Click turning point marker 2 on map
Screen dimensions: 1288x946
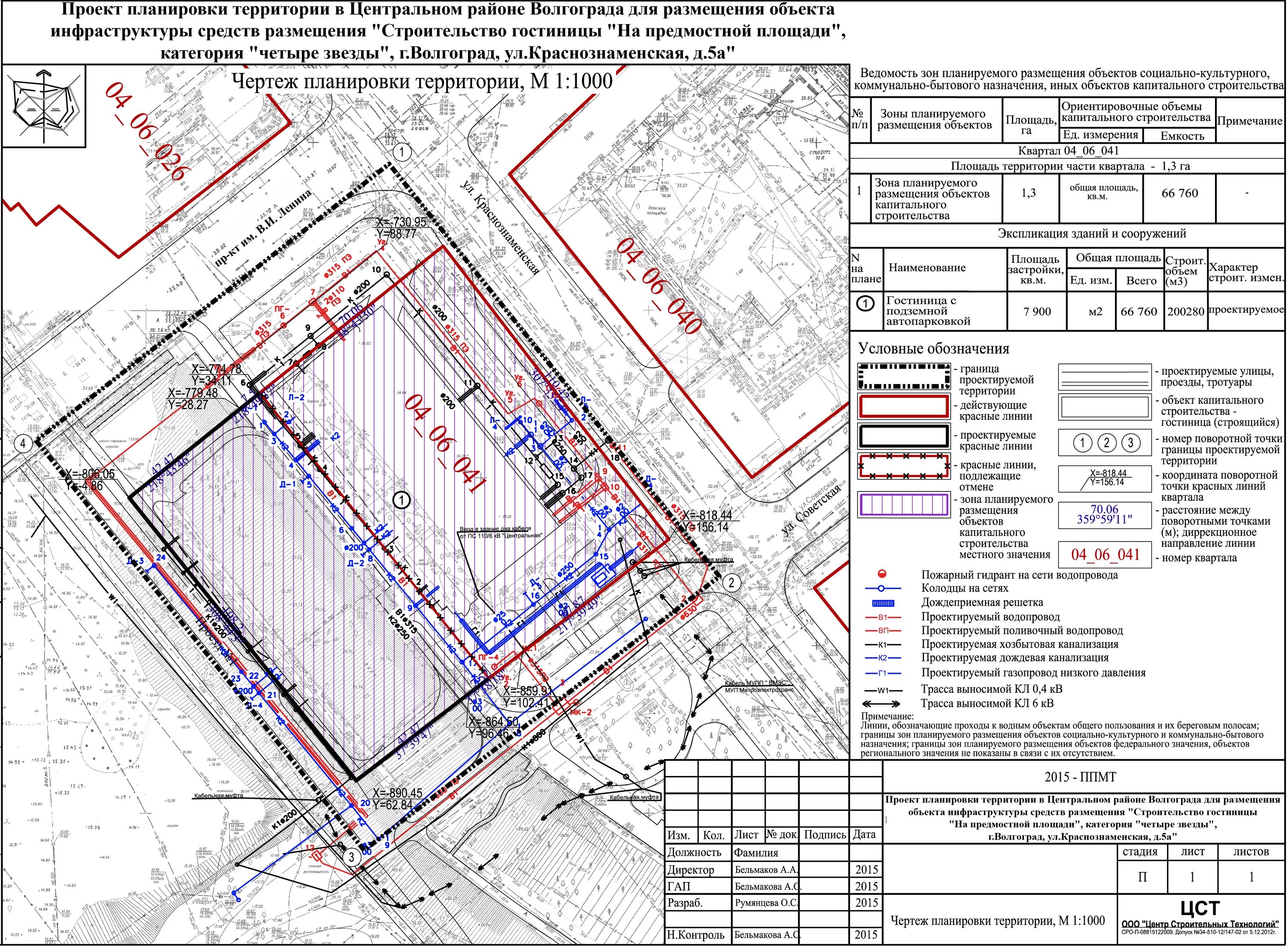pos(731,583)
